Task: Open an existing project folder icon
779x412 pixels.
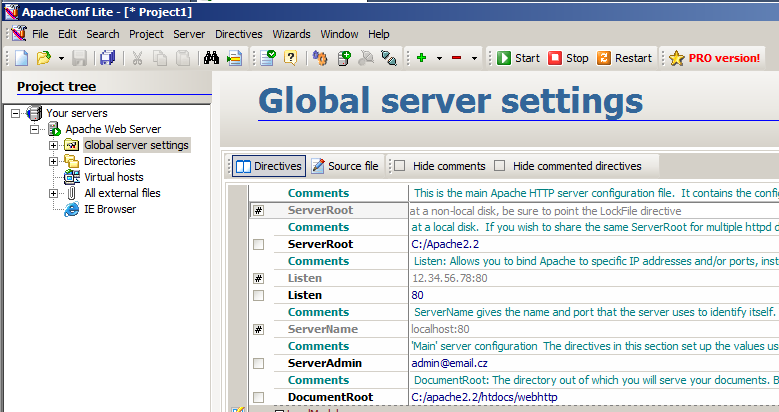Action: (44, 58)
